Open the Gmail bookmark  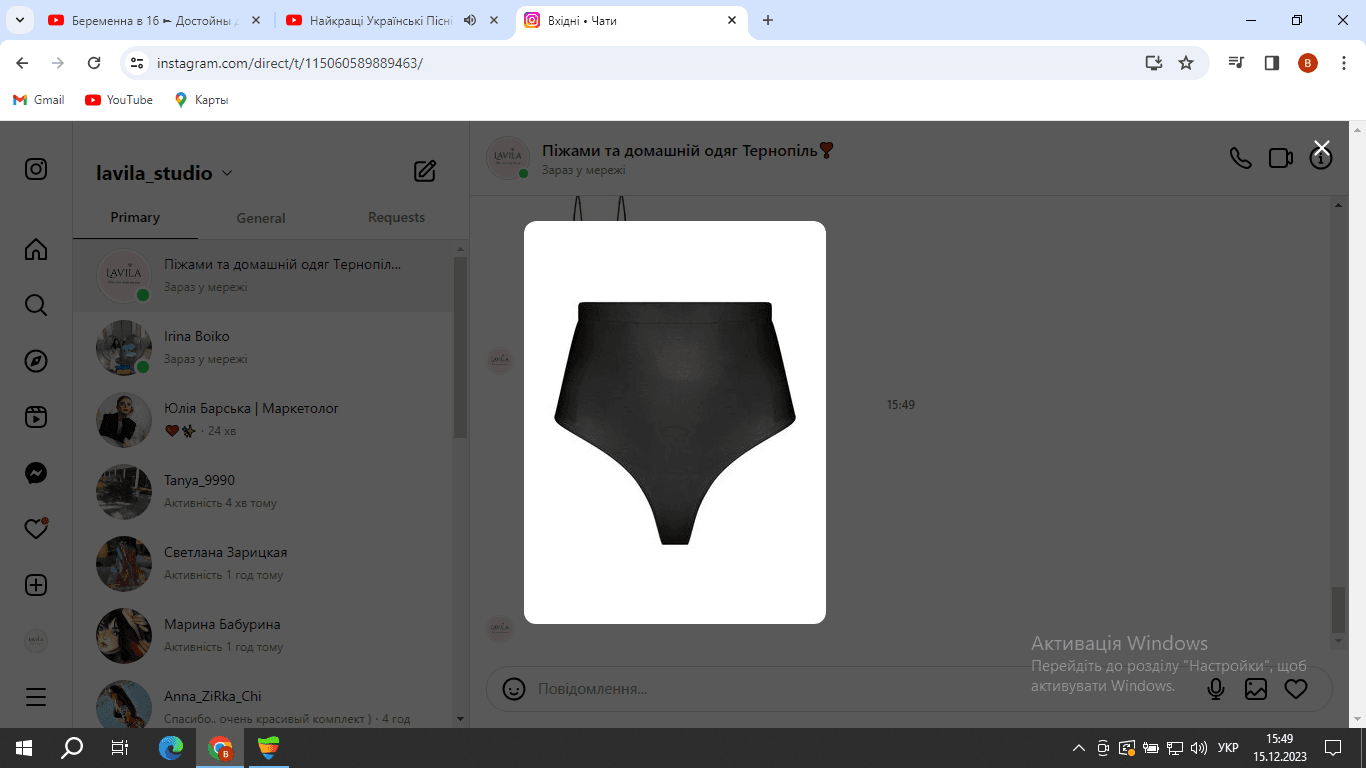tap(38, 100)
